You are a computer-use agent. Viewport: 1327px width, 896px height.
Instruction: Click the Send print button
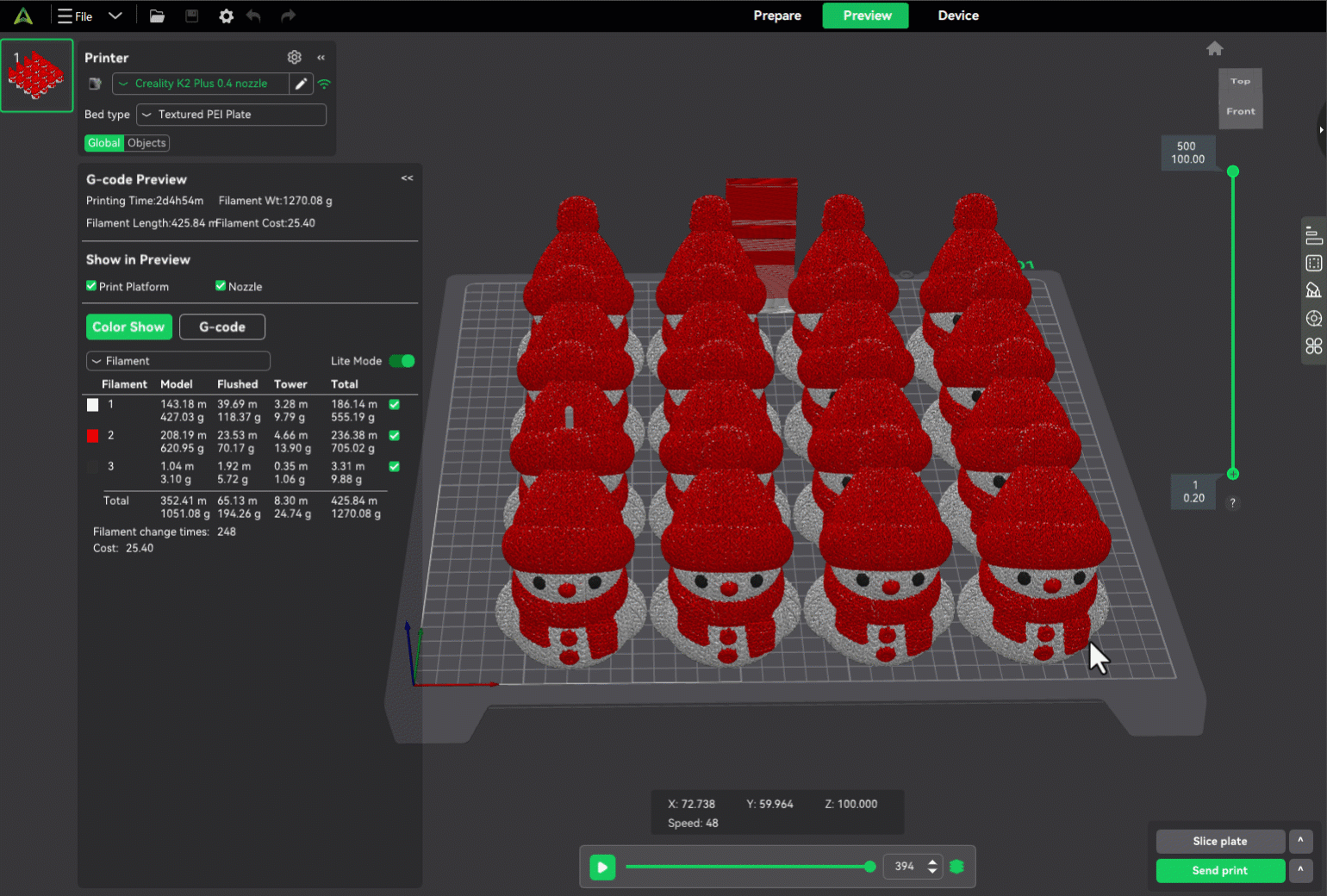1220,871
